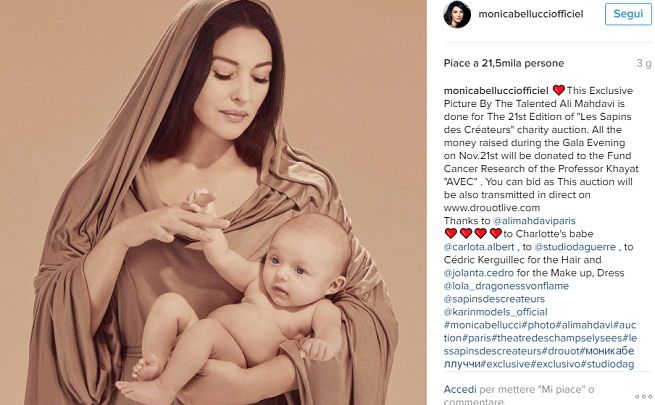Open @carlota.albert profile mention
This screenshot has height=405, width=655.
(x=479, y=247)
